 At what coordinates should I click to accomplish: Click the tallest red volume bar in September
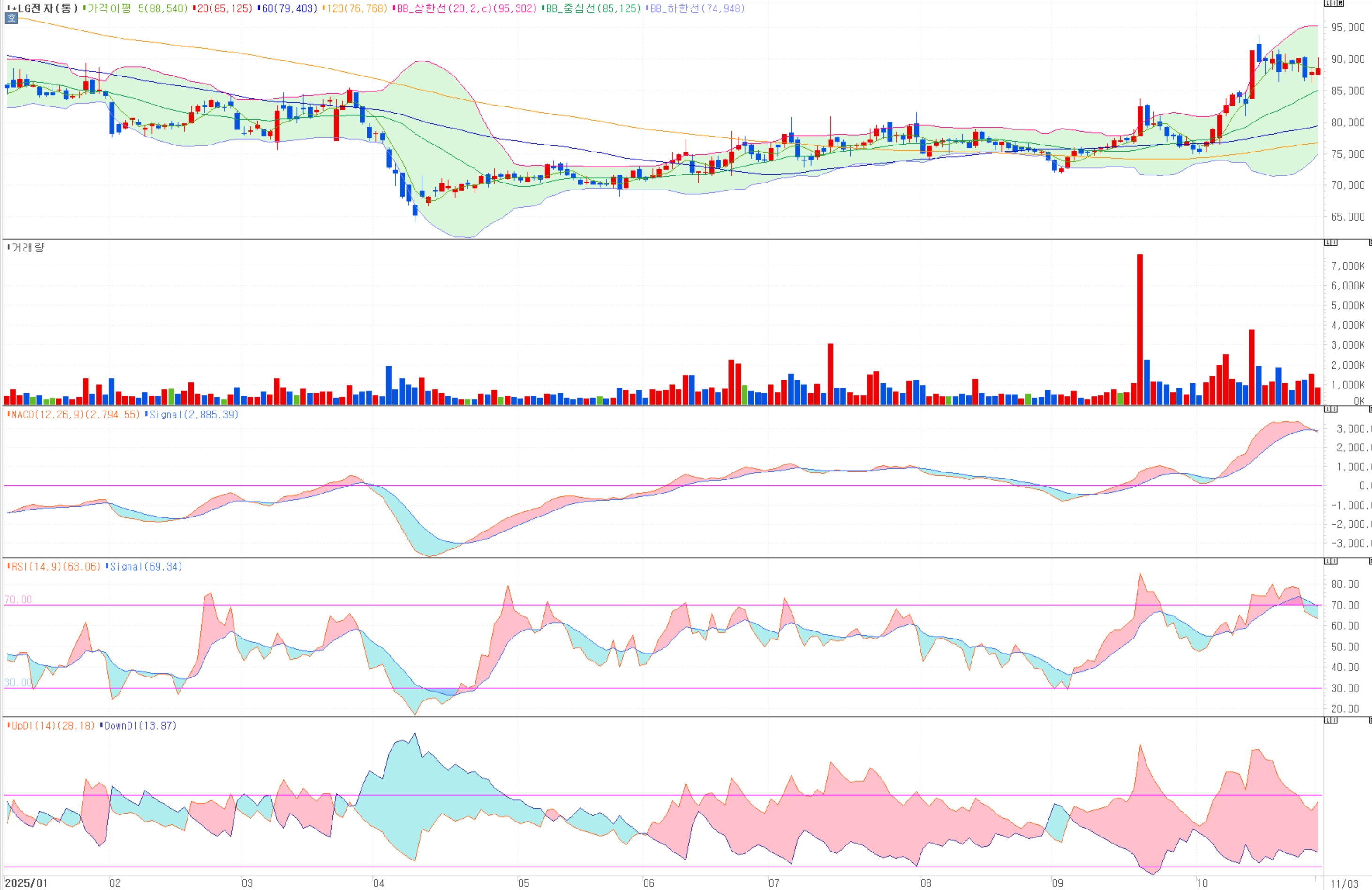coord(1140,329)
